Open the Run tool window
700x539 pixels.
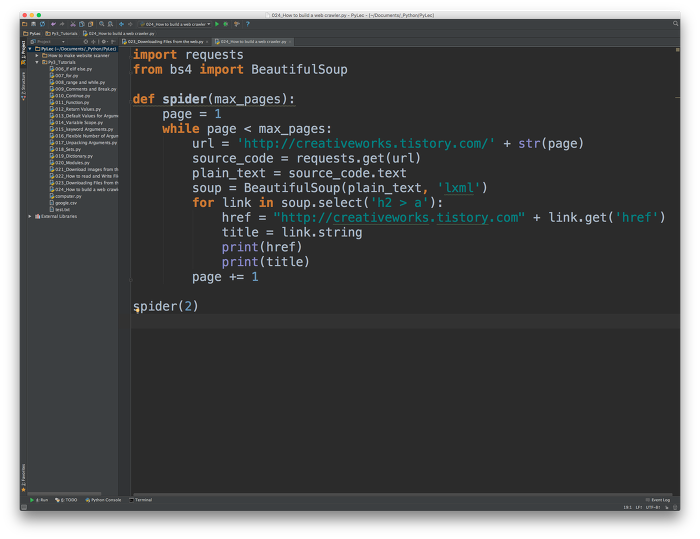39,500
